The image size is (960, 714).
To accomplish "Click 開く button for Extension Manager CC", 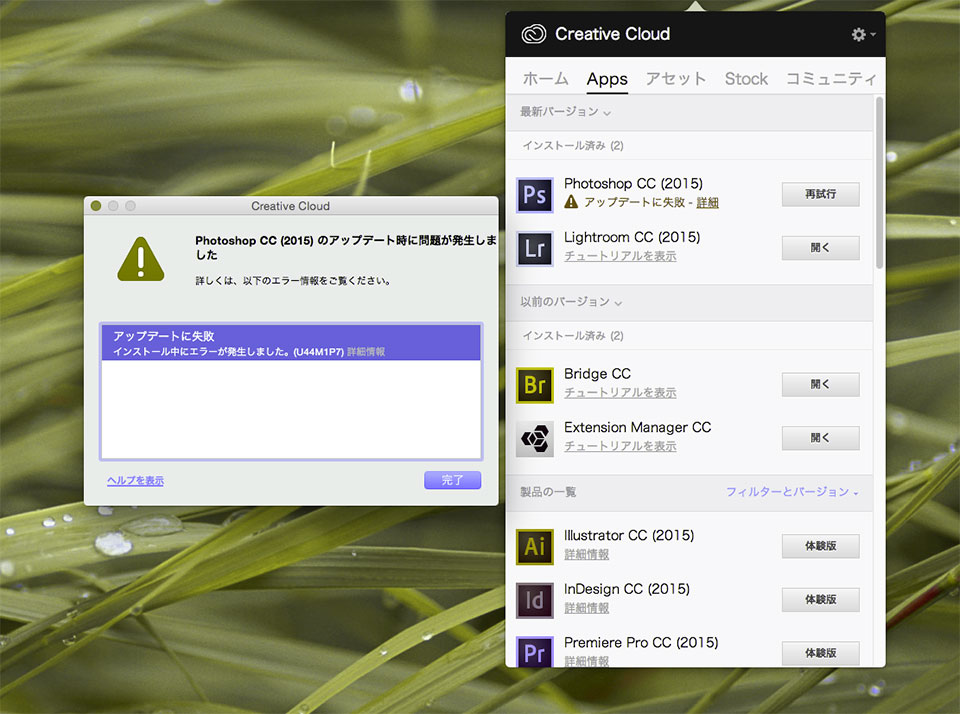I will (x=820, y=438).
